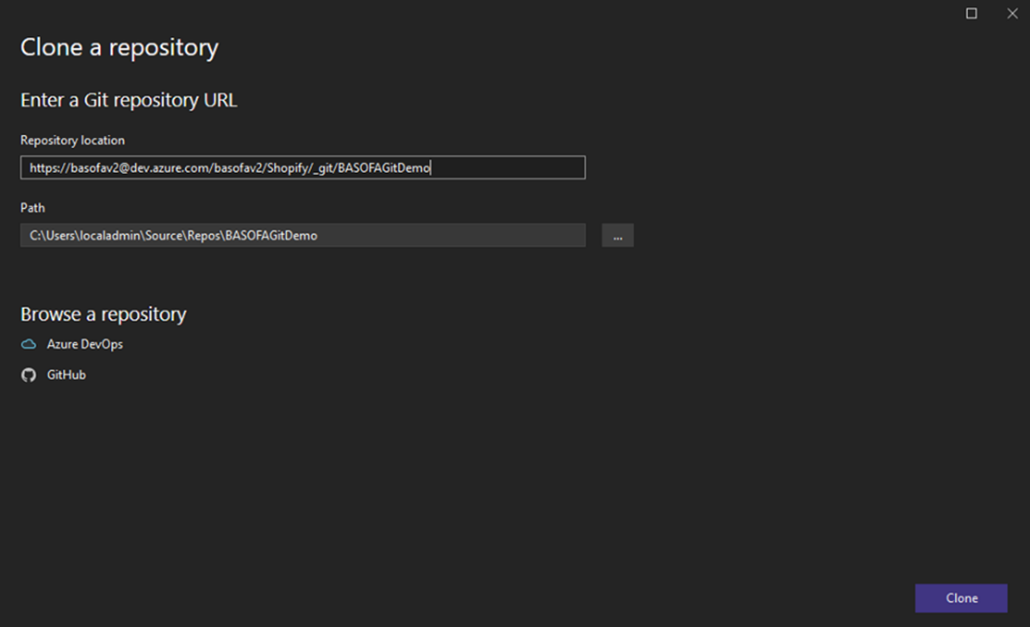Image resolution: width=1030 pixels, height=627 pixels.
Task: Open the path browse ellipsis button
Action: [x=617, y=236]
